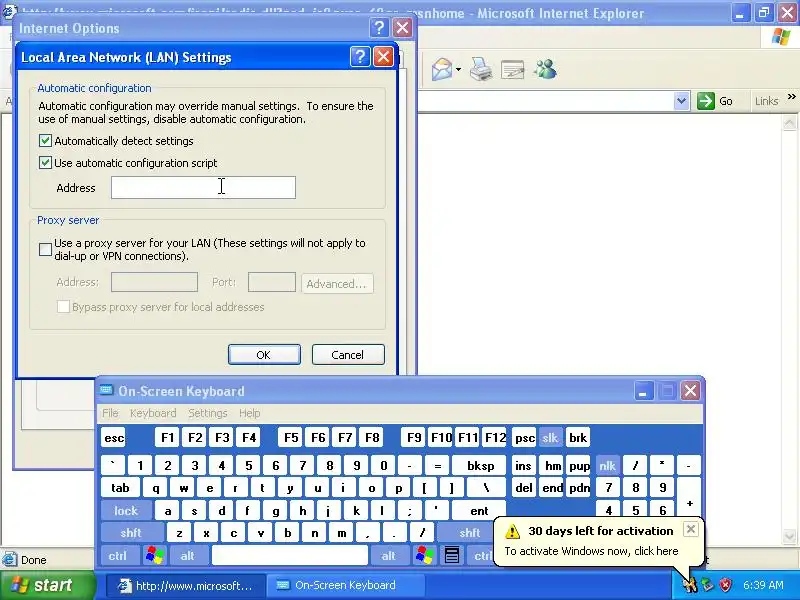800x600 pixels.
Task: Dismiss the activation balloon with its X
Action: (x=690, y=529)
